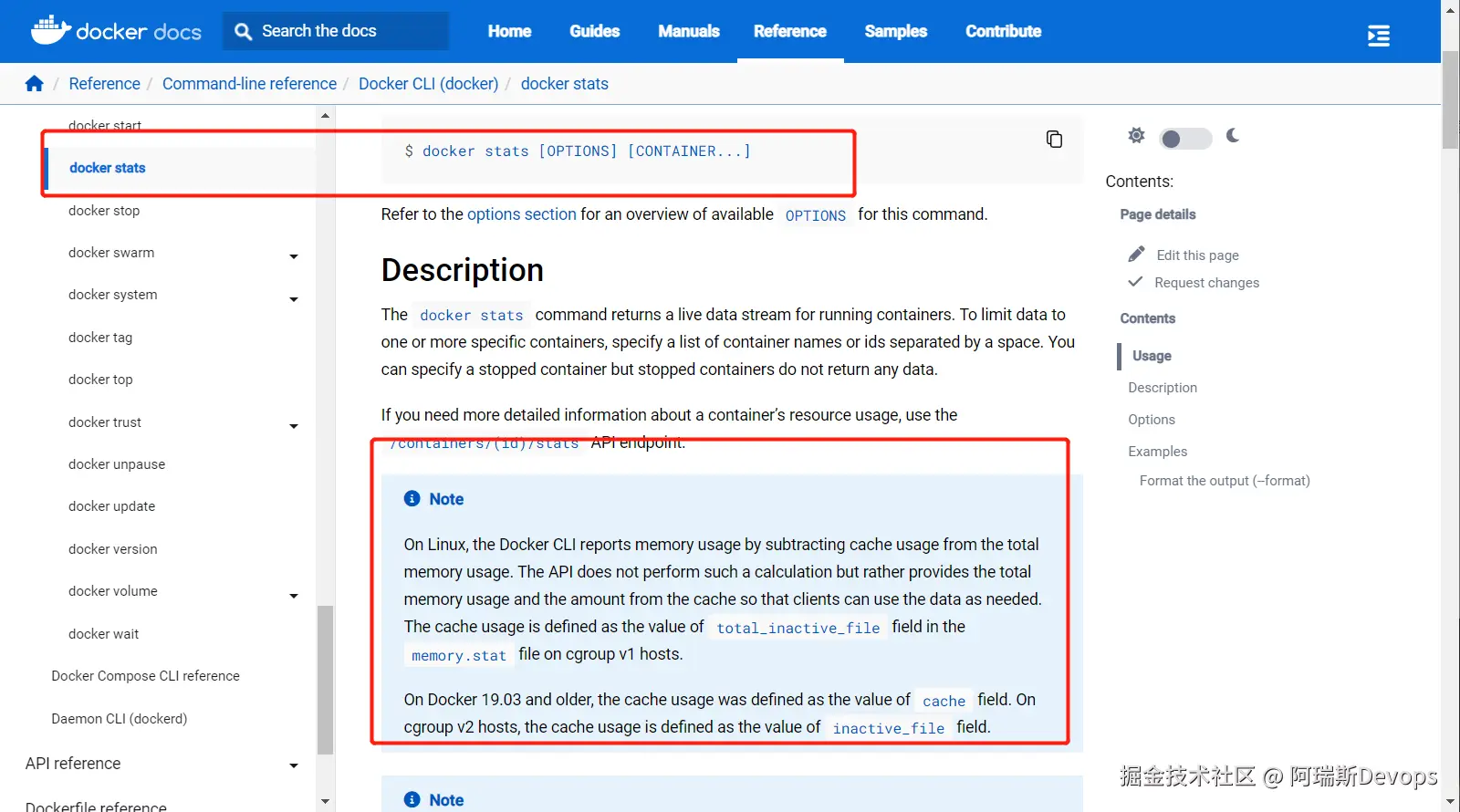Expand the docker system submenu
Viewport: 1460px width, 812px height.
294,299
